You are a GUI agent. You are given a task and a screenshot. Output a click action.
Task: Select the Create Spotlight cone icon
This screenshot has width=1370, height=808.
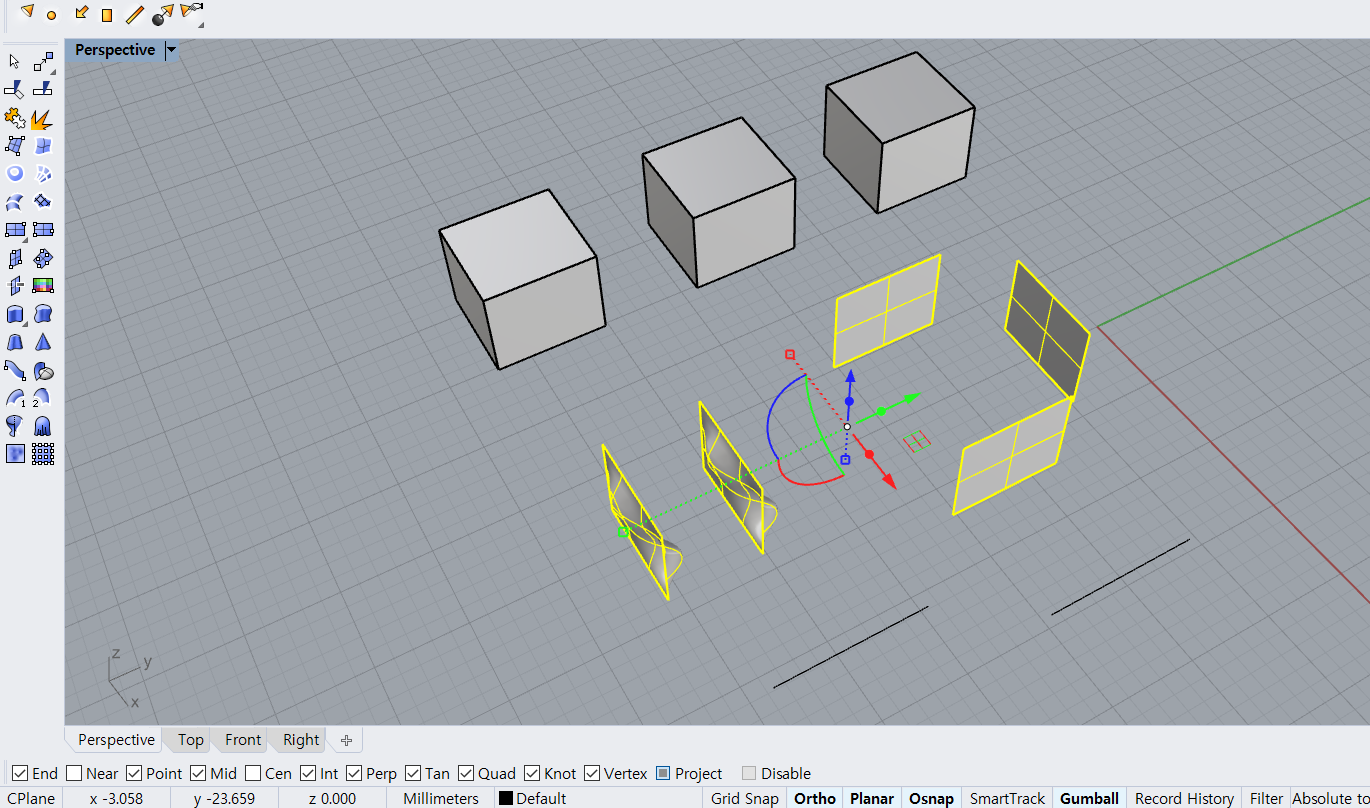pyautogui.click(x=27, y=12)
